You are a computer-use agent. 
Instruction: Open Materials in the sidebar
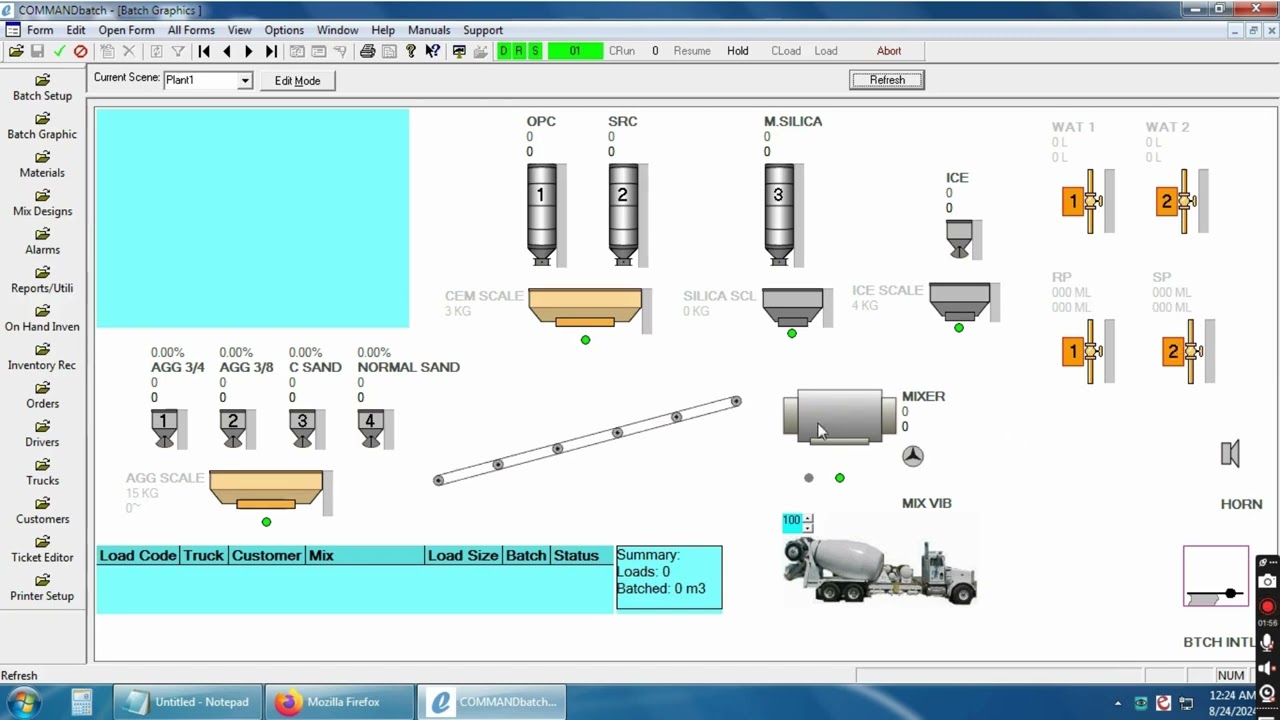[42, 165]
